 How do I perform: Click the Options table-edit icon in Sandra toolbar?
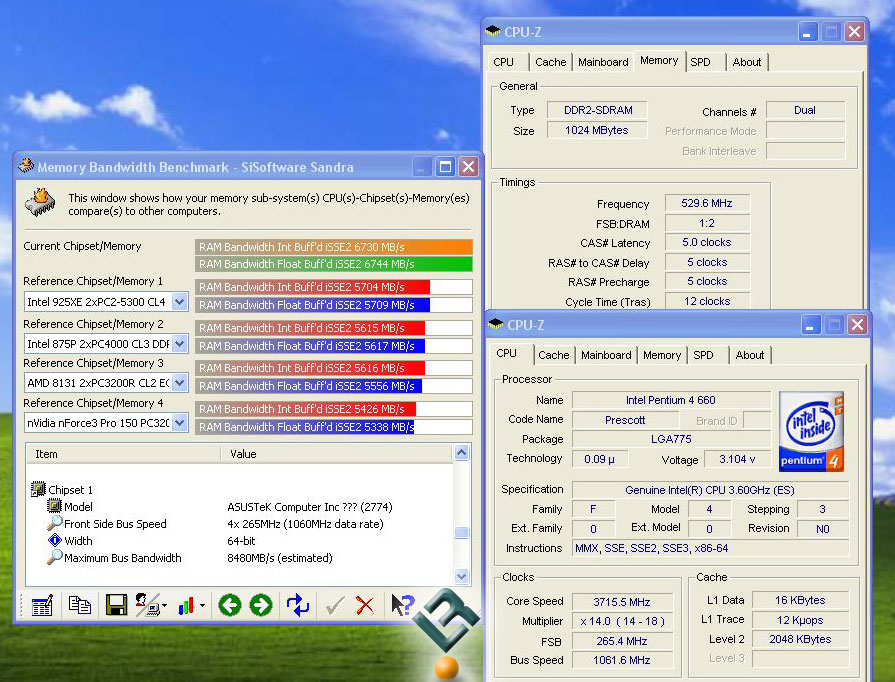point(41,605)
